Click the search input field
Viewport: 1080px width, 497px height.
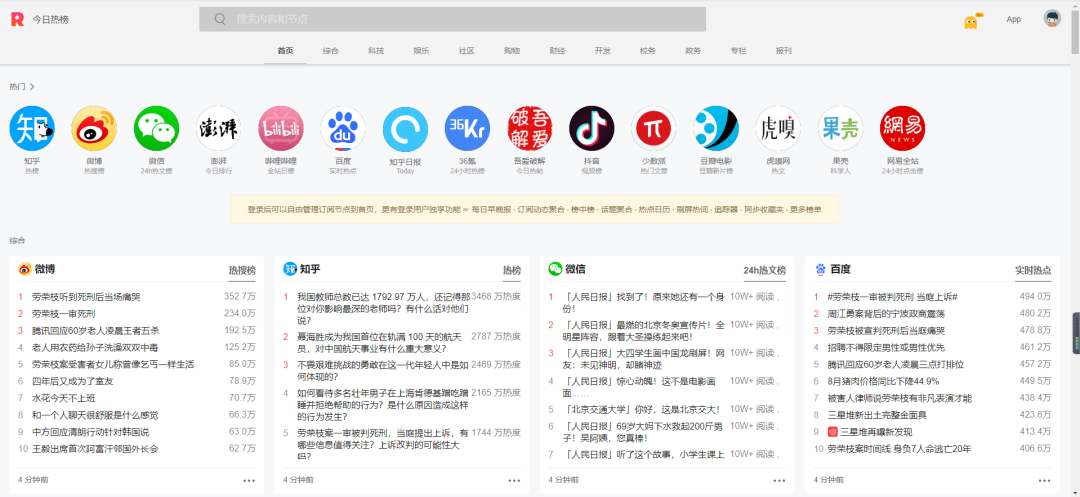(453, 19)
